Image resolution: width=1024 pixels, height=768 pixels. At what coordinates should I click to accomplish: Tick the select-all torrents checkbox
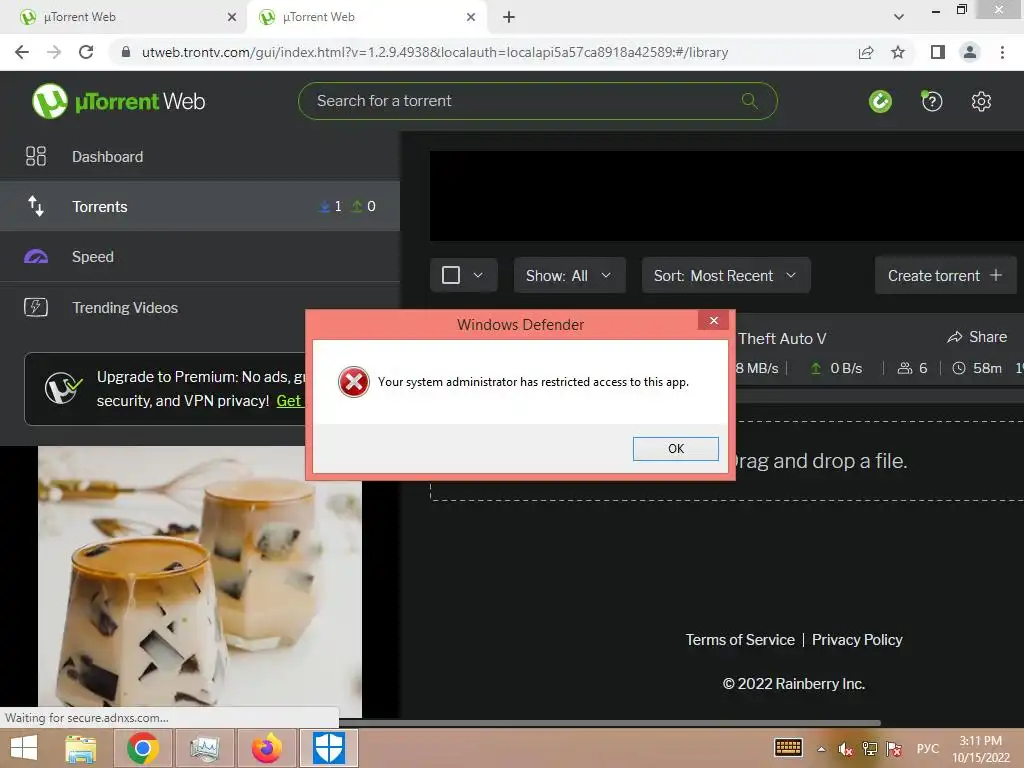(451, 275)
